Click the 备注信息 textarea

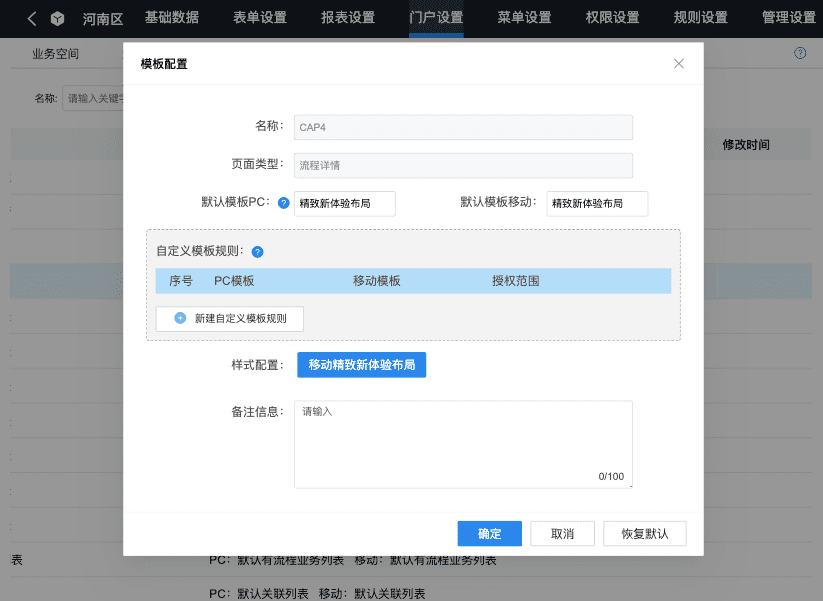(463, 445)
